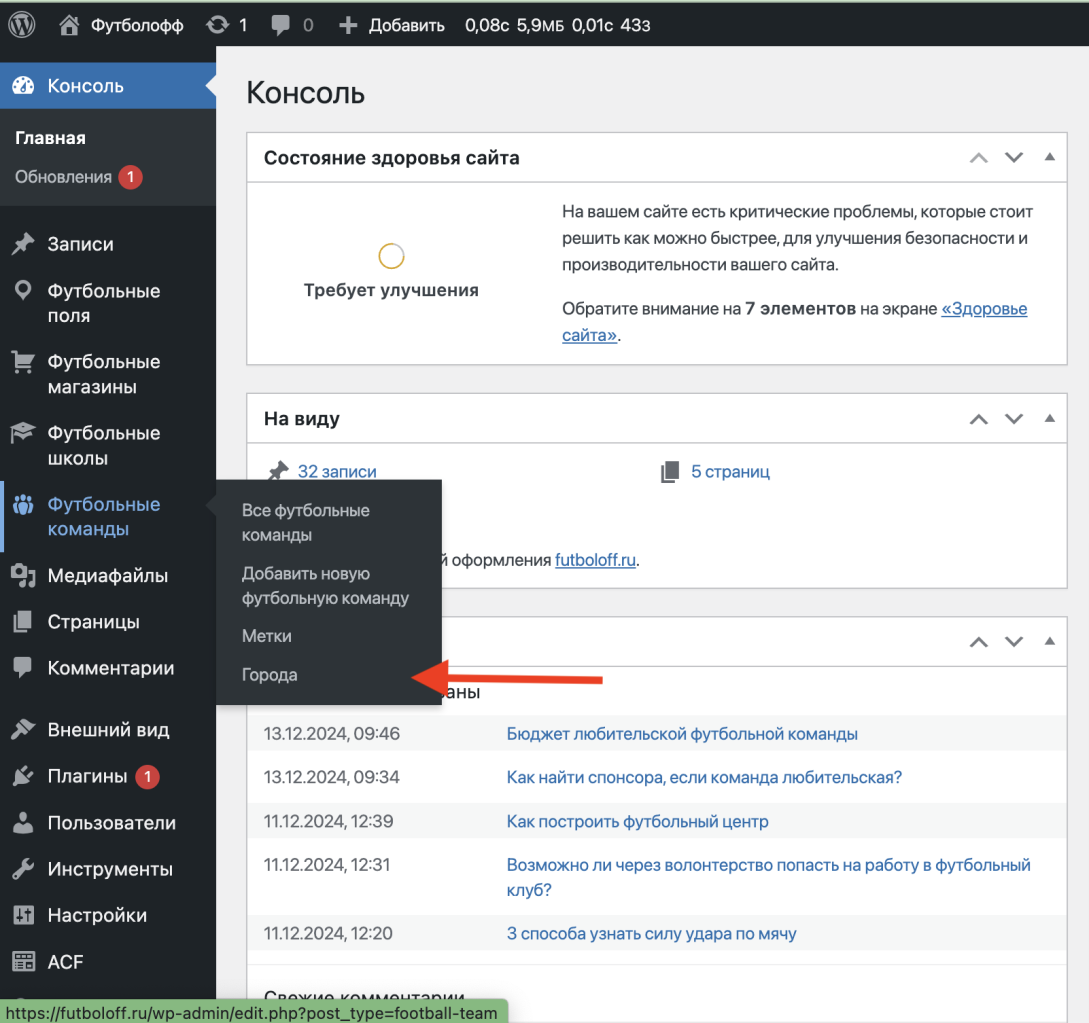Click the speech bubble icon beside Комментарии
The width and height of the screenshot is (1089, 1023).
23,667
